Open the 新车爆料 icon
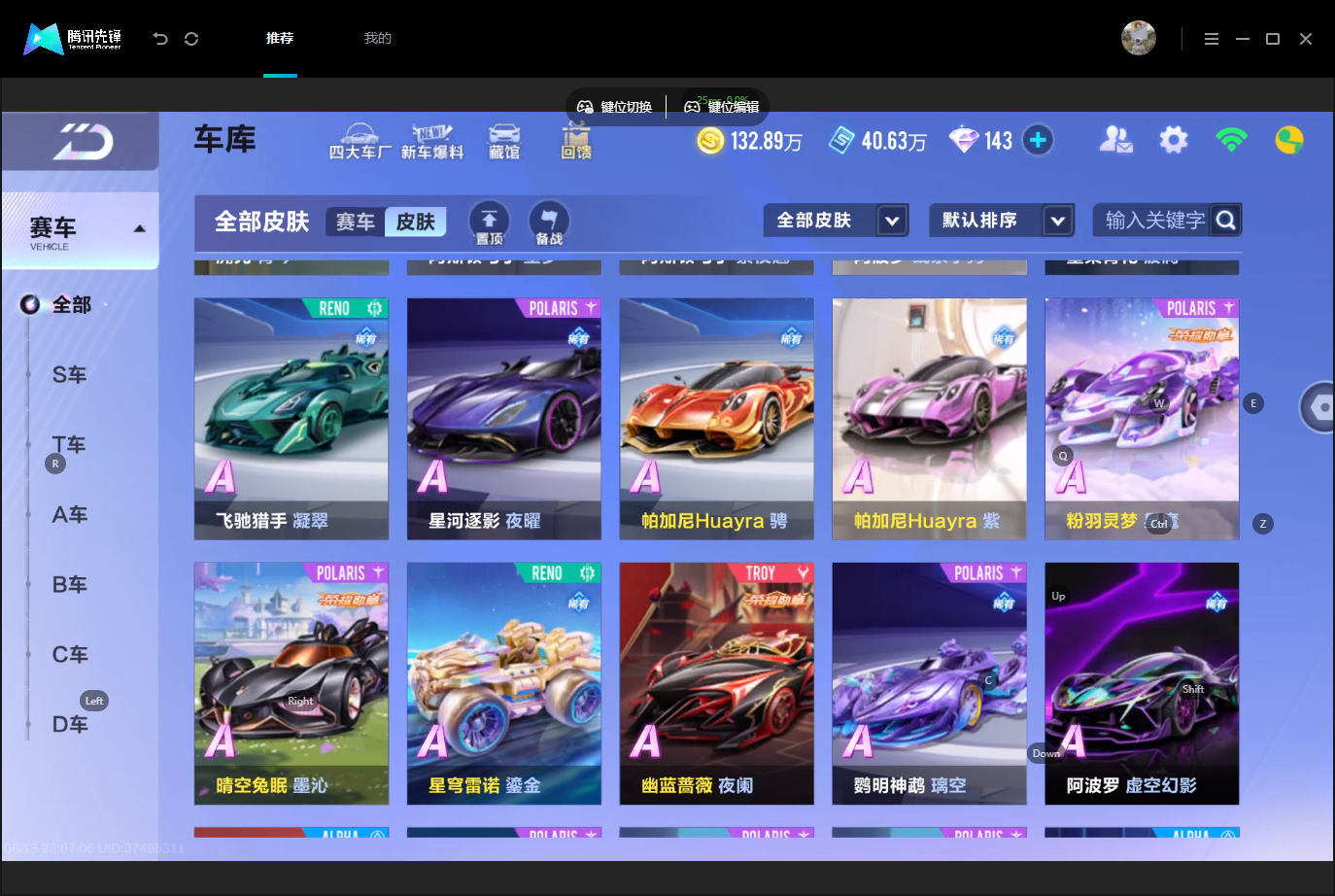 coord(432,142)
